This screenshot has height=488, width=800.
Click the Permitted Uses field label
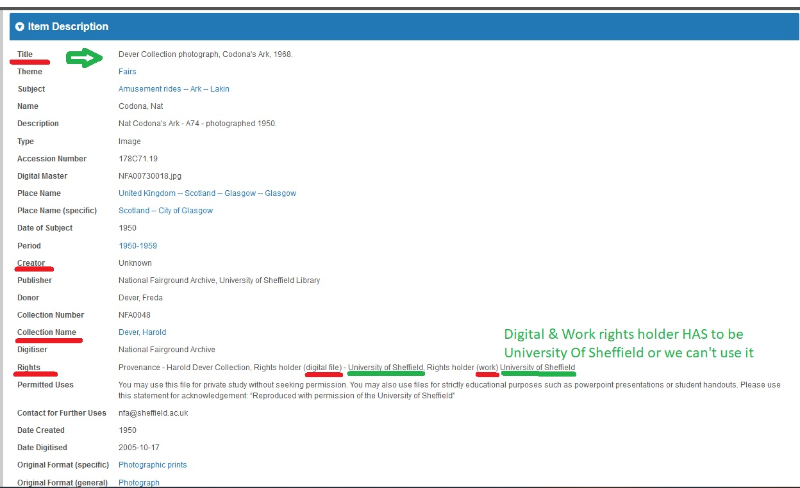pos(45,384)
